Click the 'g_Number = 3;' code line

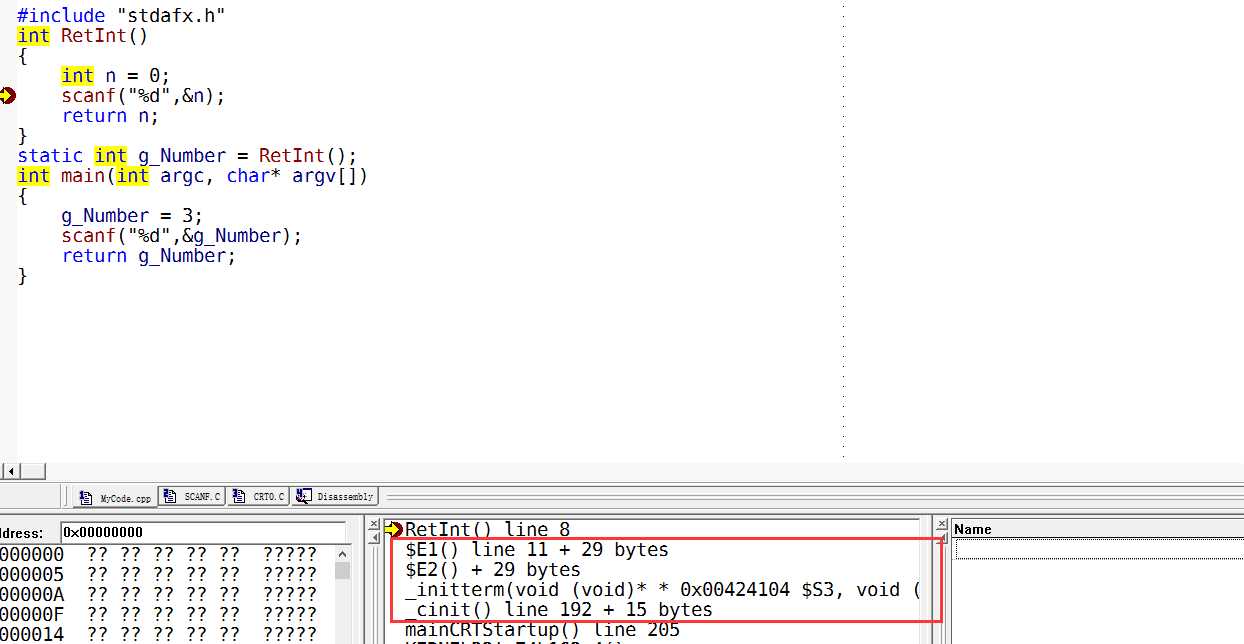point(132,215)
